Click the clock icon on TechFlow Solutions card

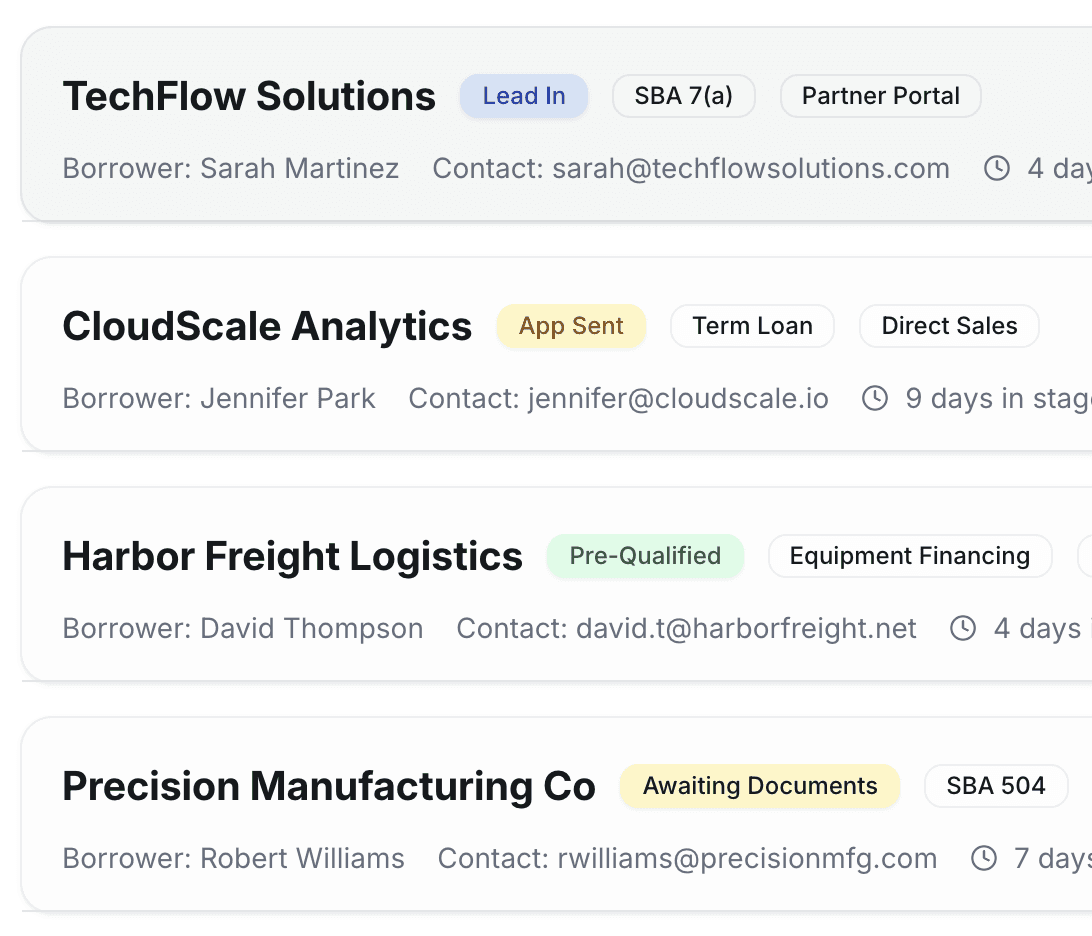click(x=997, y=168)
